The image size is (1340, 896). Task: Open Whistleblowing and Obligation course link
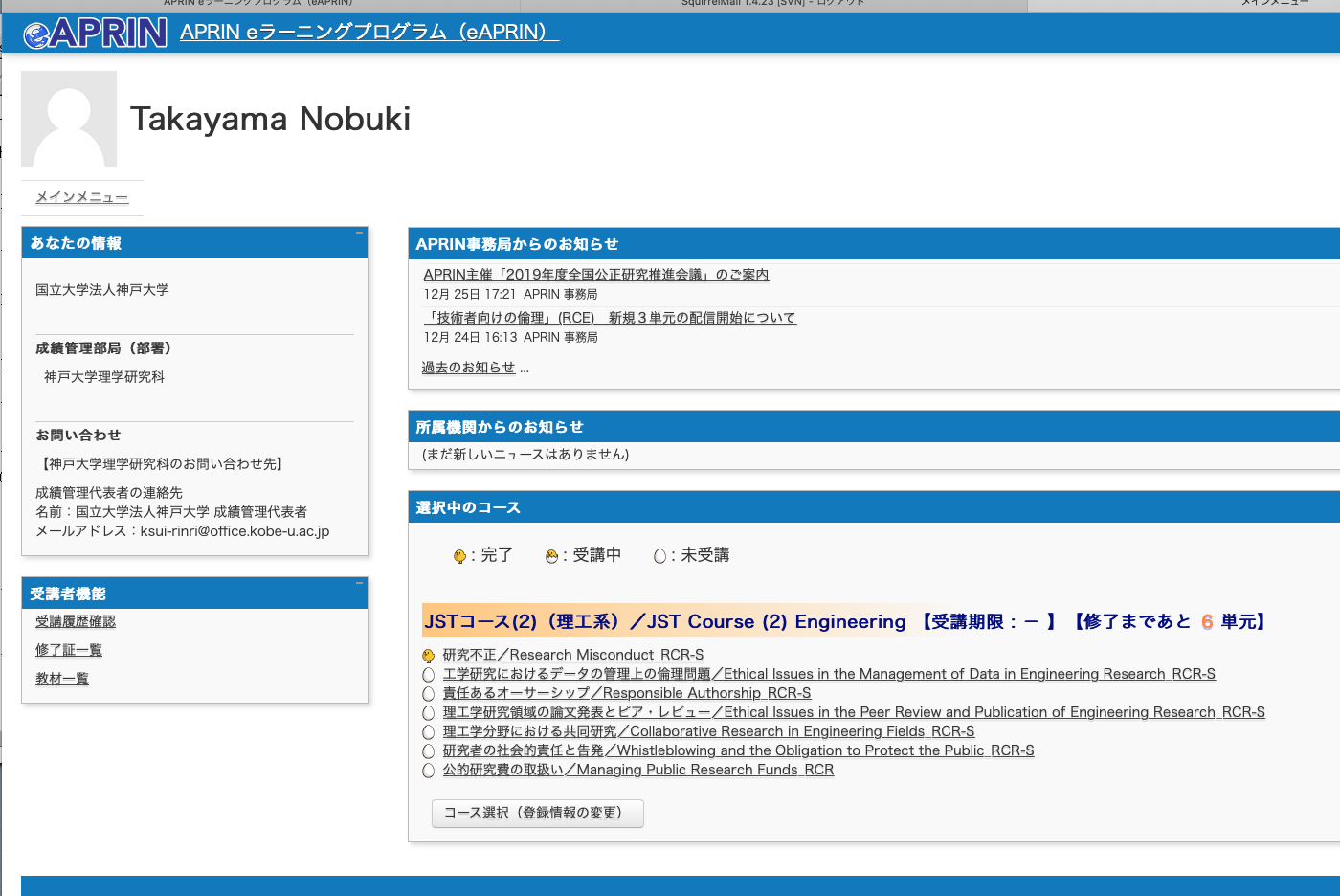tap(739, 750)
